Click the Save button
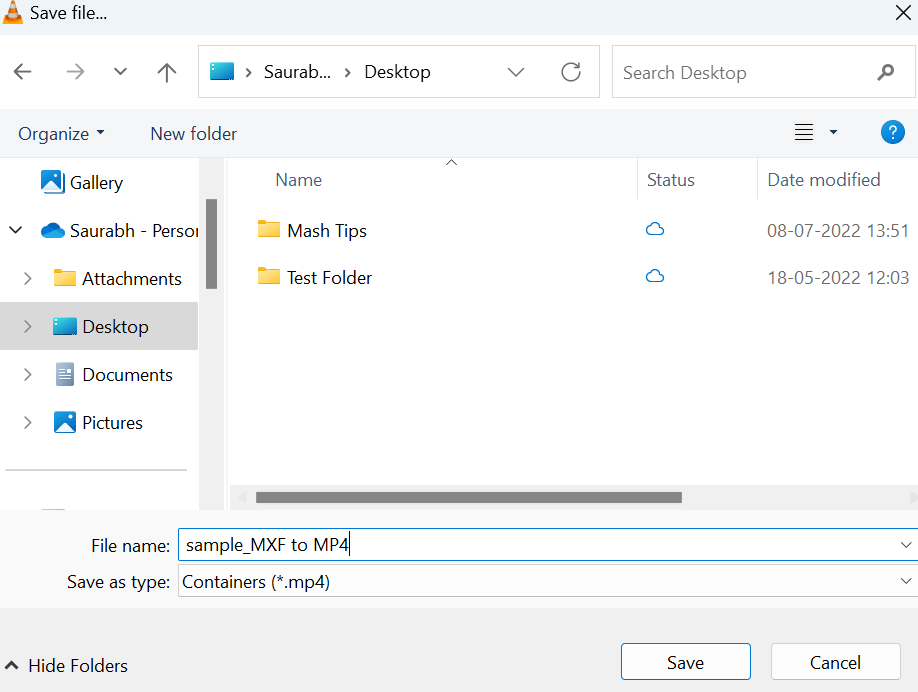 tap(686, 662)
